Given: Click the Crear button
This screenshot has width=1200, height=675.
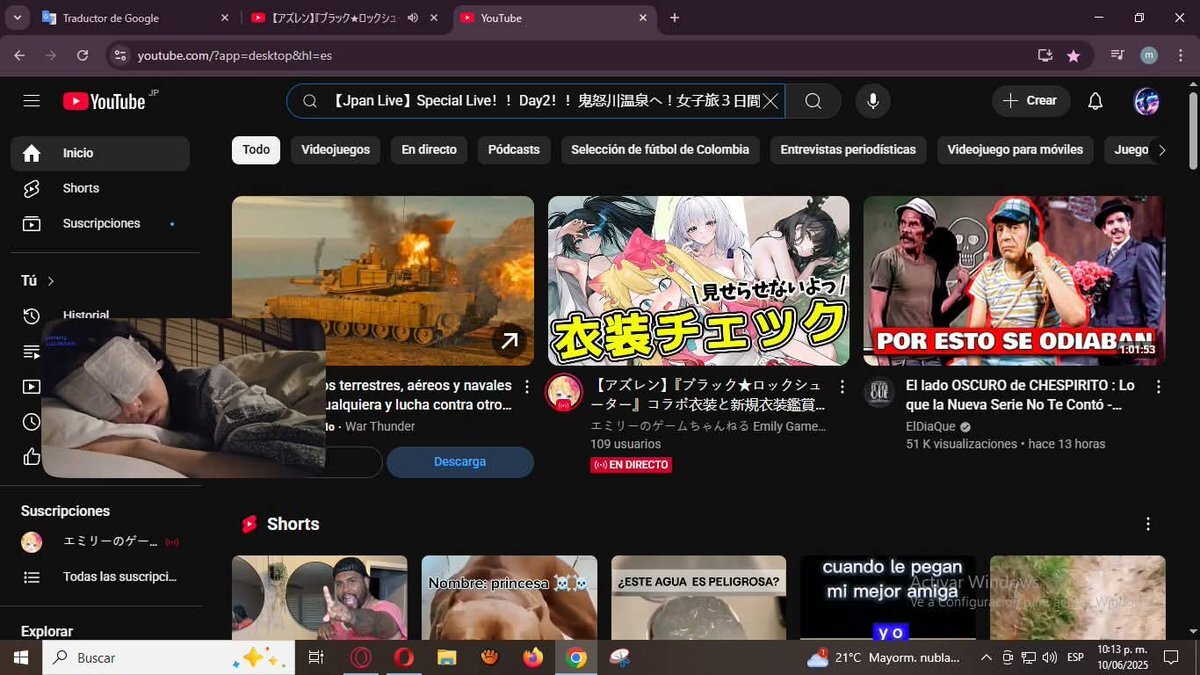Looking at the screenshot, I should [x=1031, y=101].
